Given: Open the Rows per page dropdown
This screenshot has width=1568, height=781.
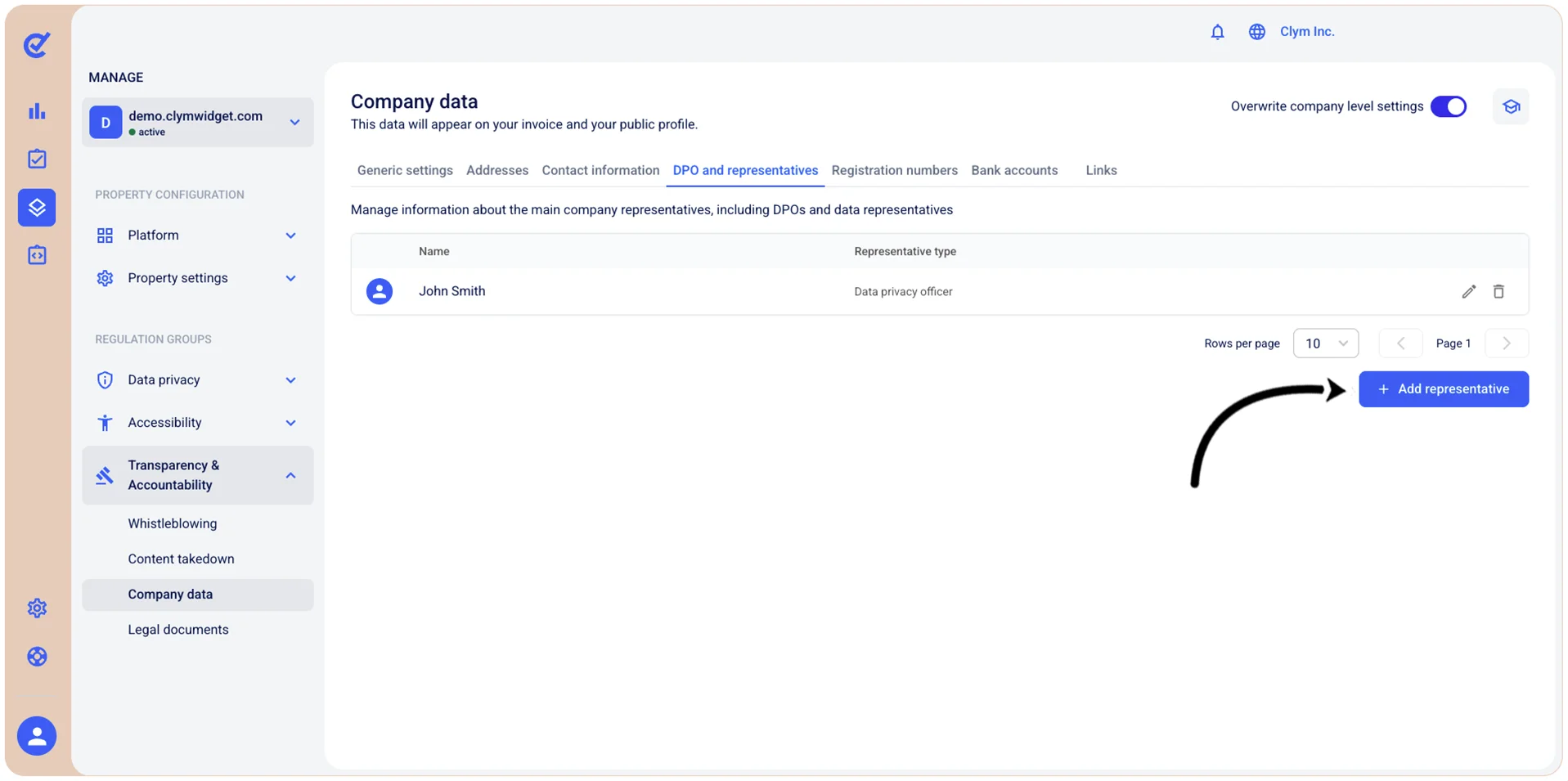Looking at the screenshot, I should 1325,343.
